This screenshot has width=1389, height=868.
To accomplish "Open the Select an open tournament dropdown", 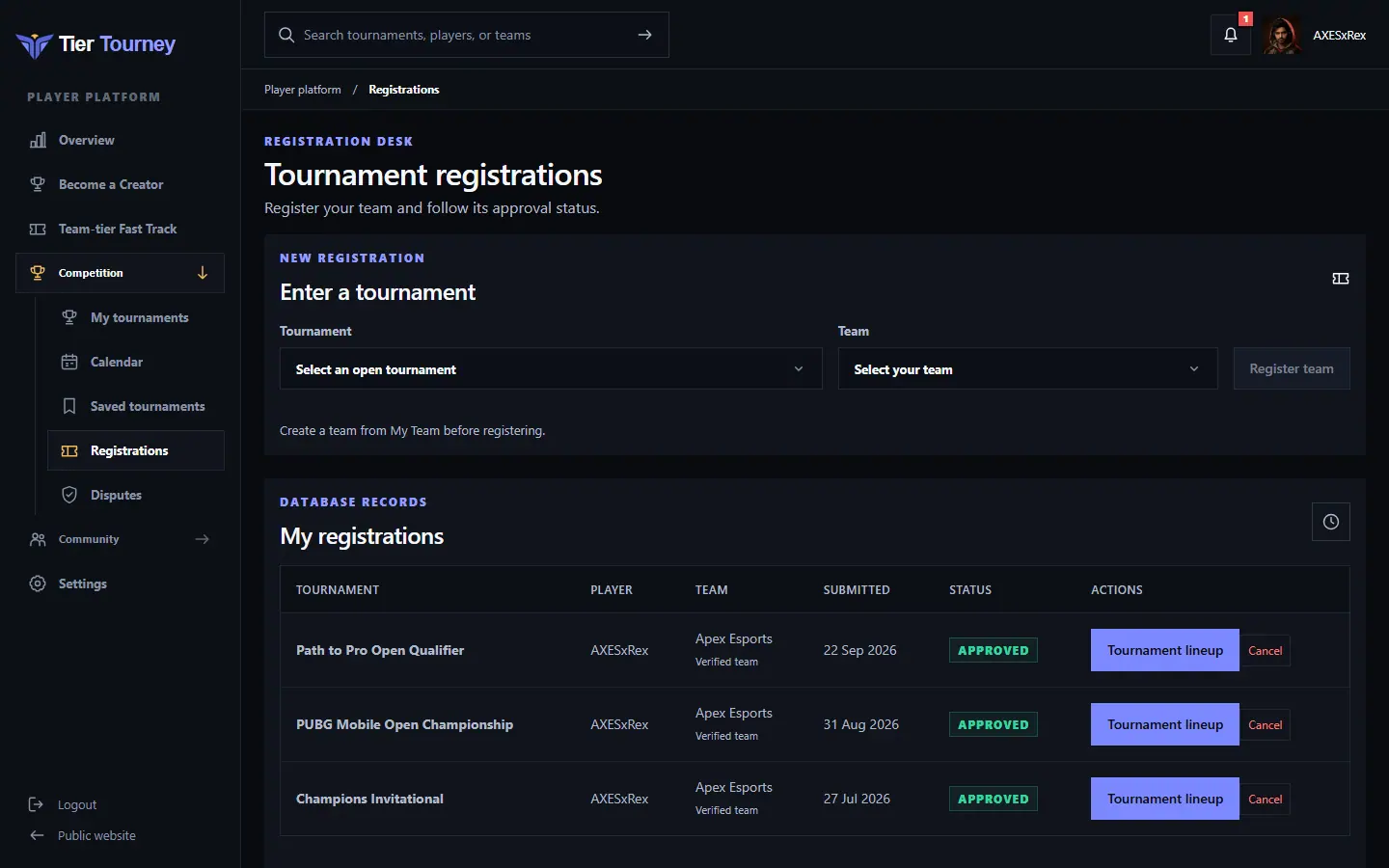I will (551, 369).
